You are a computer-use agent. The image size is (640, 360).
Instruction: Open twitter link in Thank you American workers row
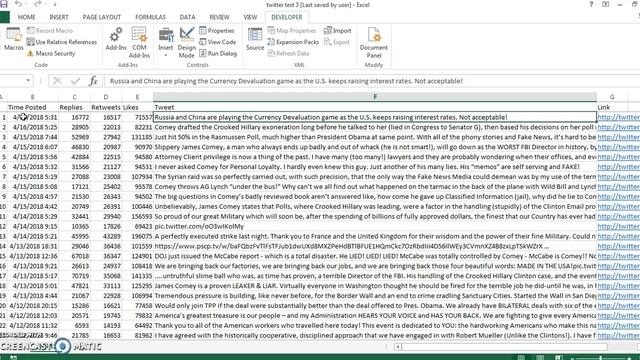[x=618, y=325]
